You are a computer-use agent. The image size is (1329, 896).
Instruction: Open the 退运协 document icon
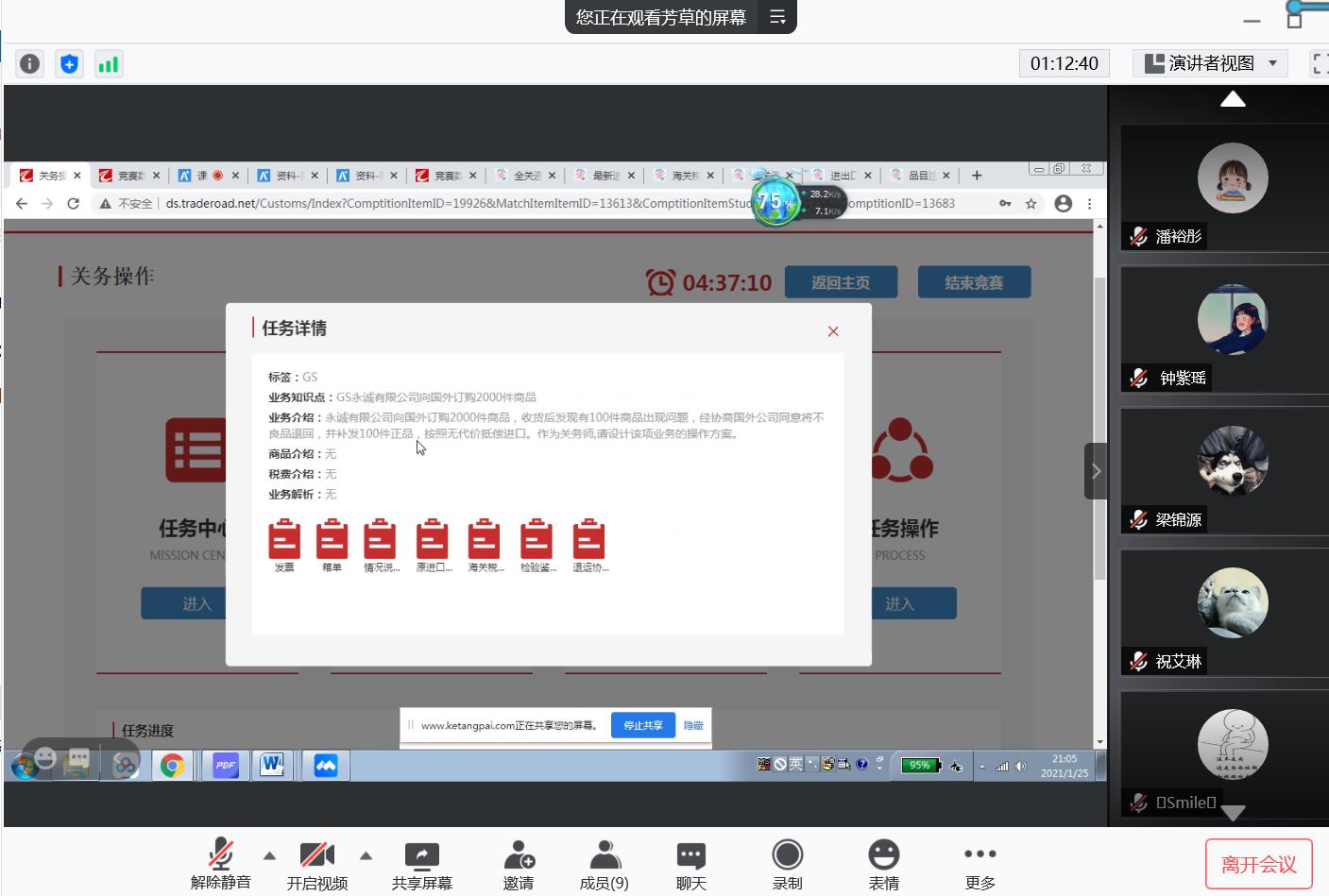588,540
